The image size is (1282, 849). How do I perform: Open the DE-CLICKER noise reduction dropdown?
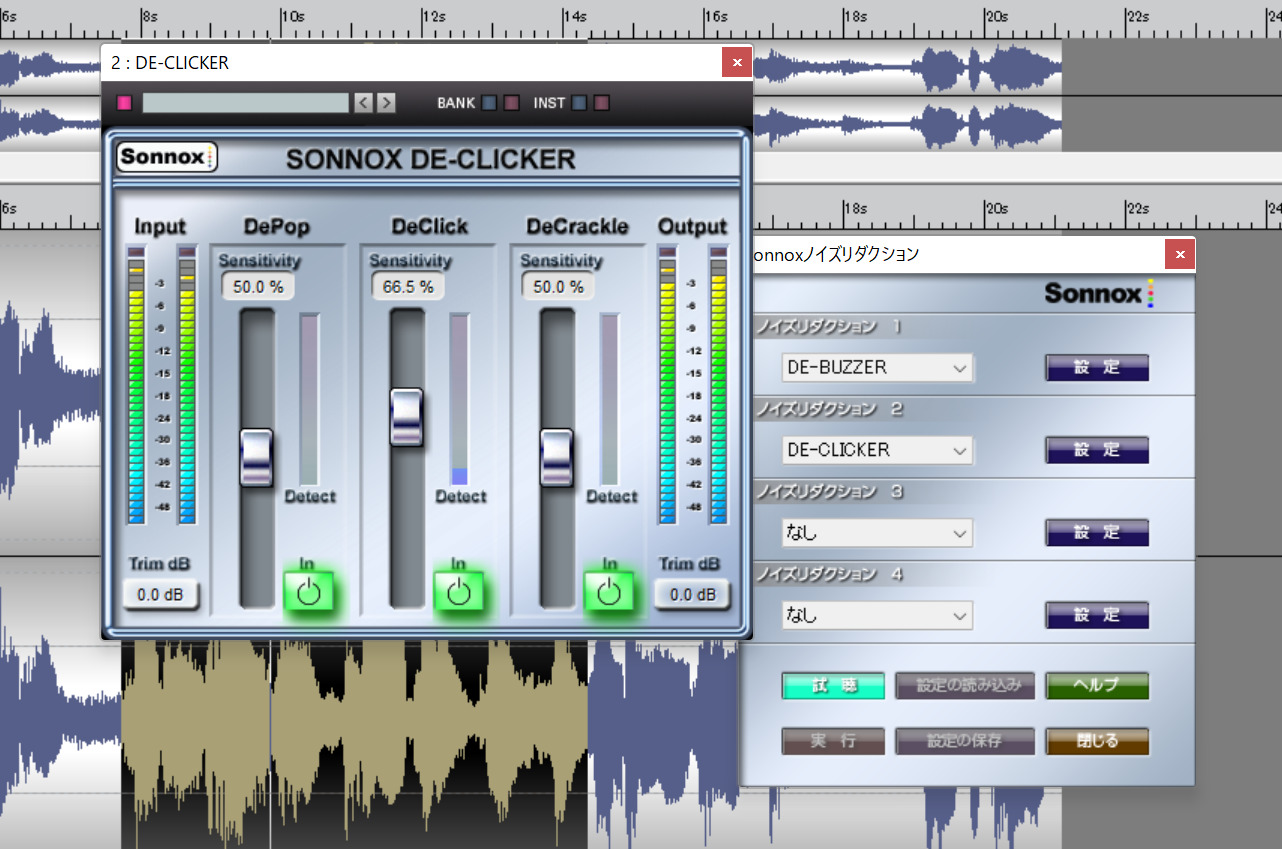(876, 450)
